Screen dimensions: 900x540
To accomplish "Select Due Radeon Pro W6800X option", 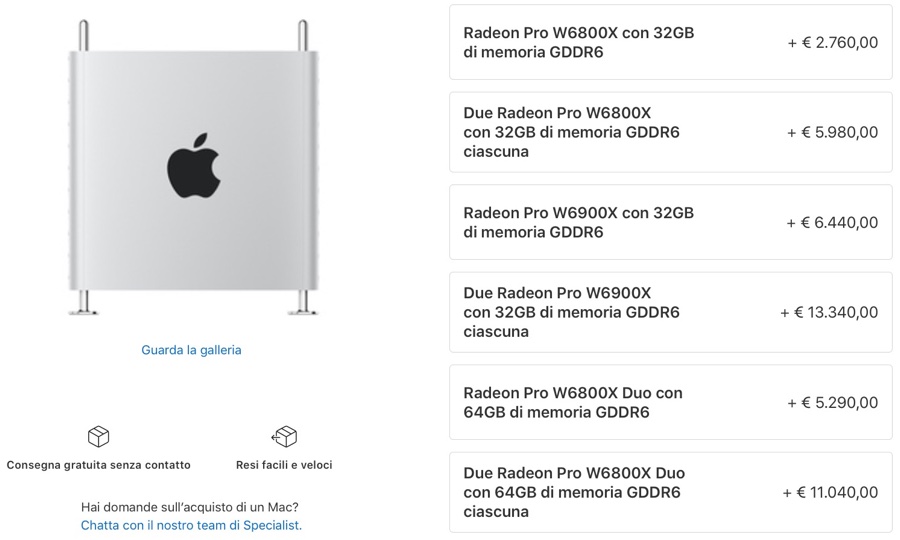I will [670, 133].
